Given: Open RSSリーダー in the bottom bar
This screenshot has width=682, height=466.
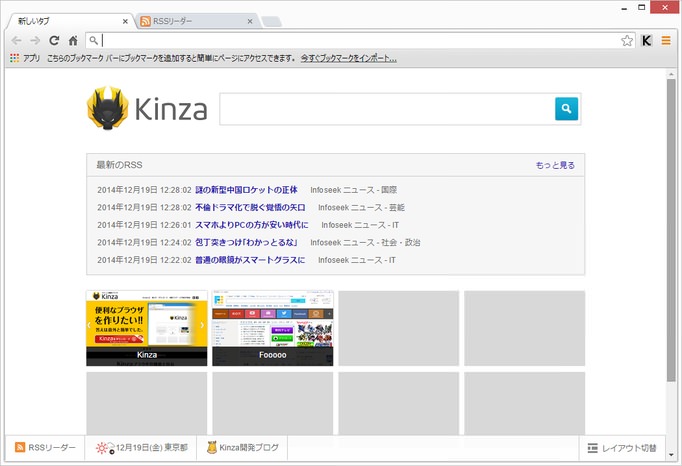Looking at the screenshot, I should 45,447.
